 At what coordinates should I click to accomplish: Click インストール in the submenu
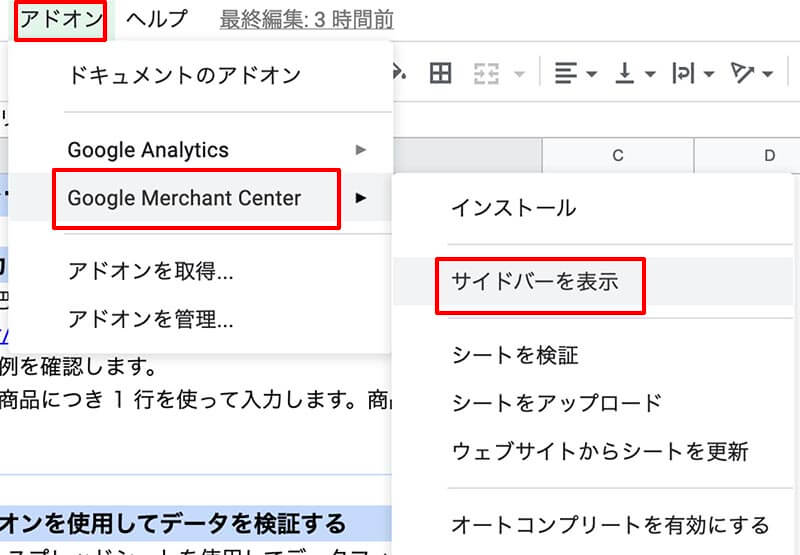[514, 208]
